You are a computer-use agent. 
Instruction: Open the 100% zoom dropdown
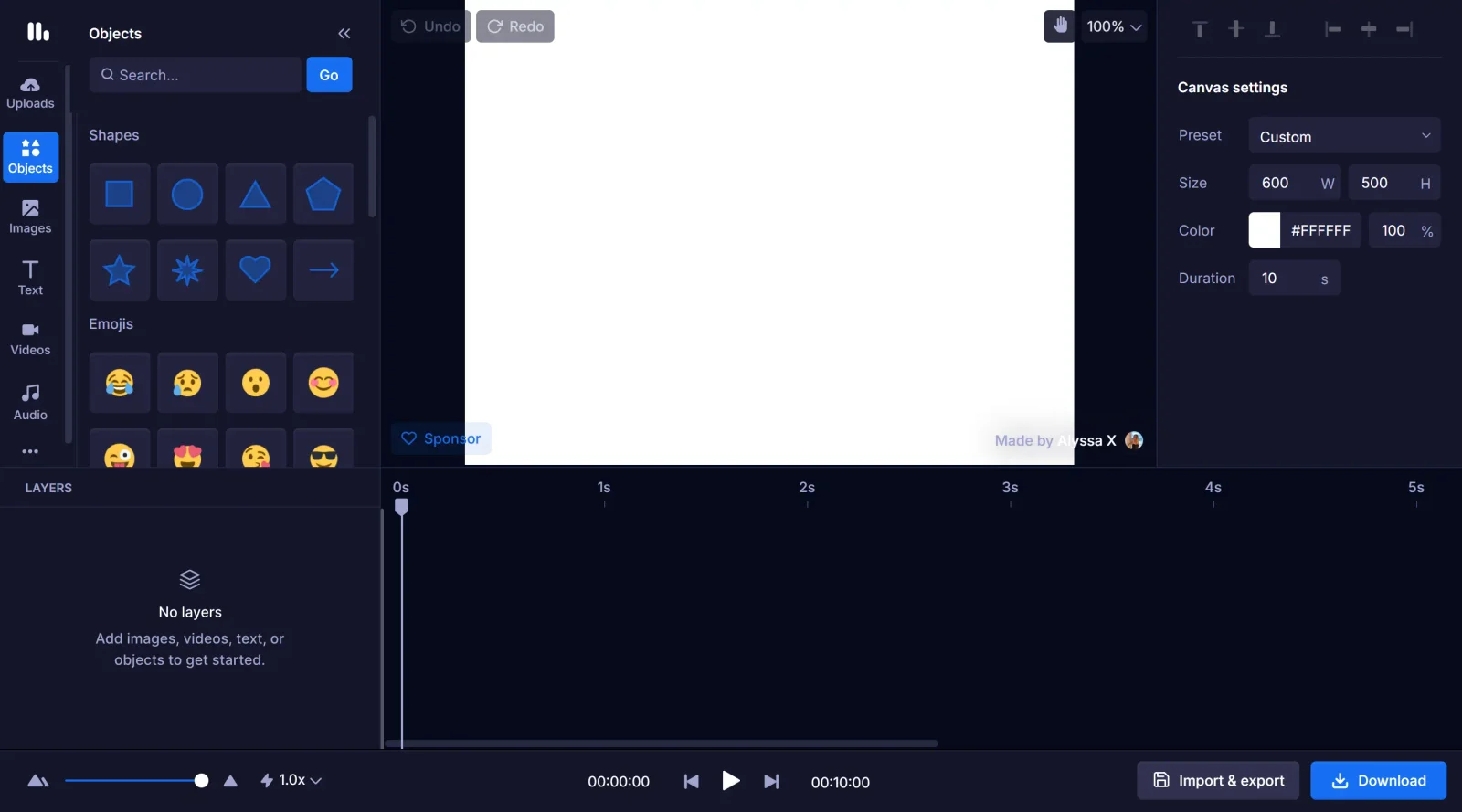(1114, 26)
